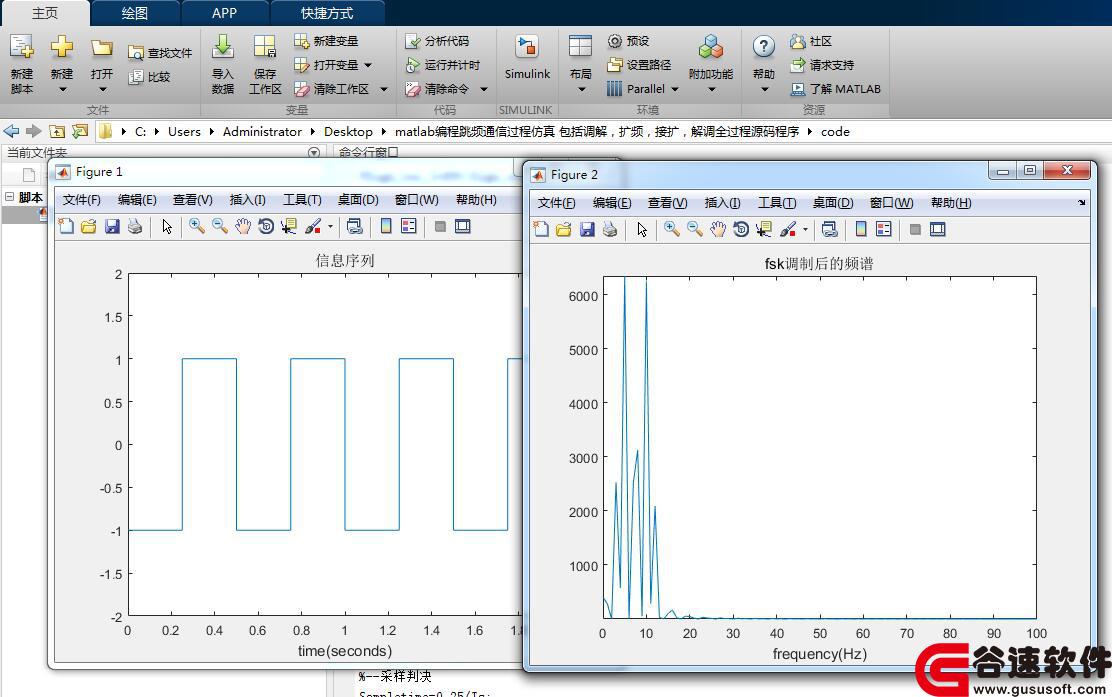Select Administrator in the folder path

262,131
